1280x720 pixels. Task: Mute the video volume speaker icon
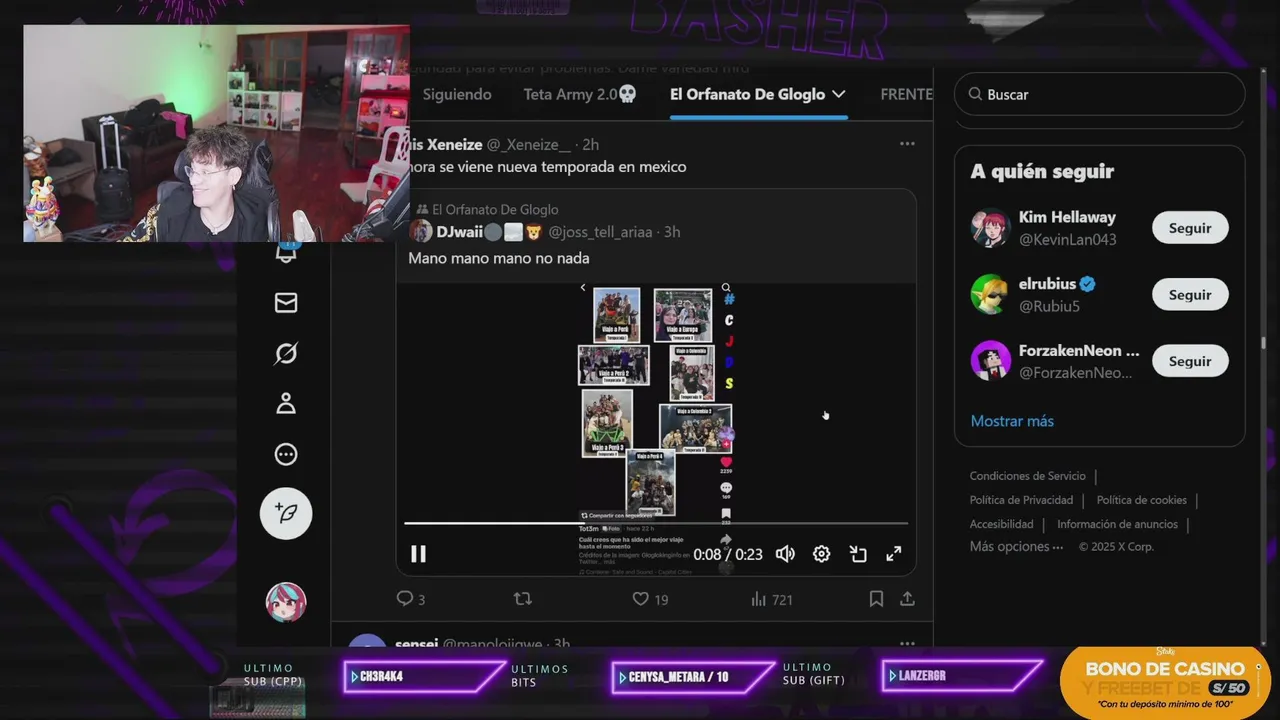785,554
